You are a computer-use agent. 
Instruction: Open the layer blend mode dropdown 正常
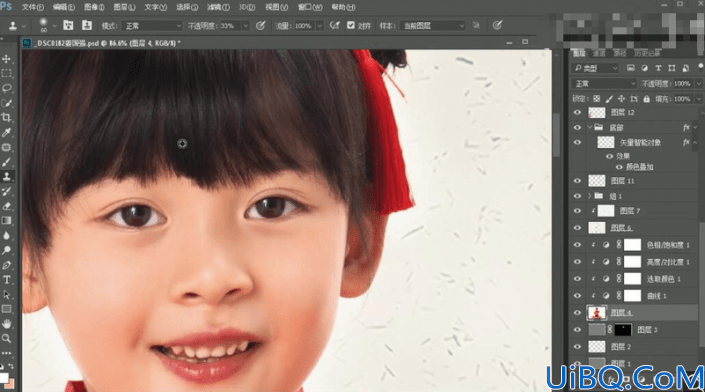click(x=604, y=84)
